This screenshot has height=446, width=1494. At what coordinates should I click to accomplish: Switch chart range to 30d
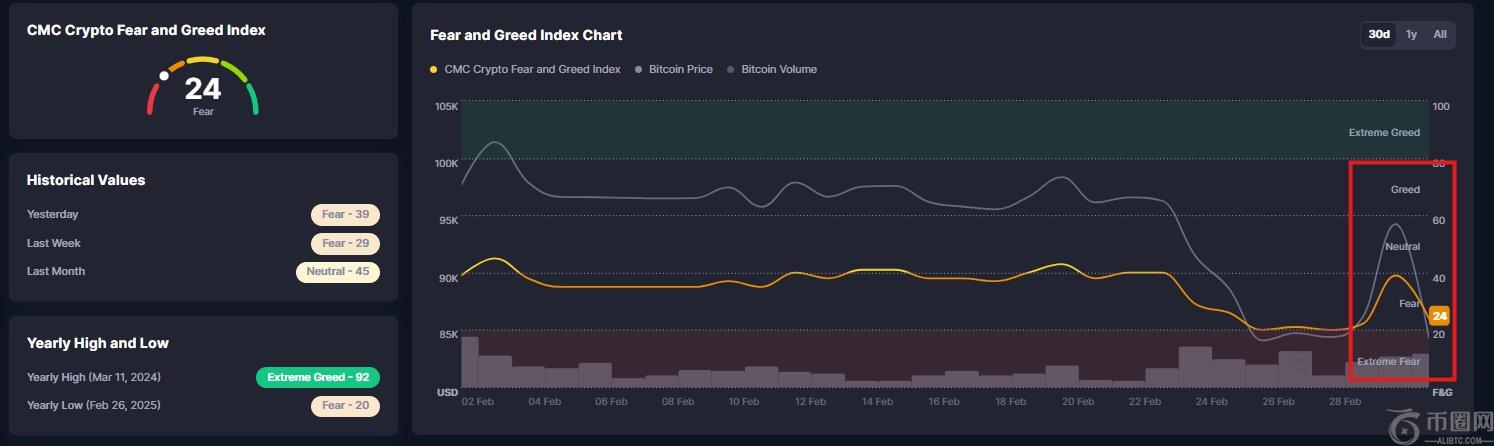pos(1379,35)
